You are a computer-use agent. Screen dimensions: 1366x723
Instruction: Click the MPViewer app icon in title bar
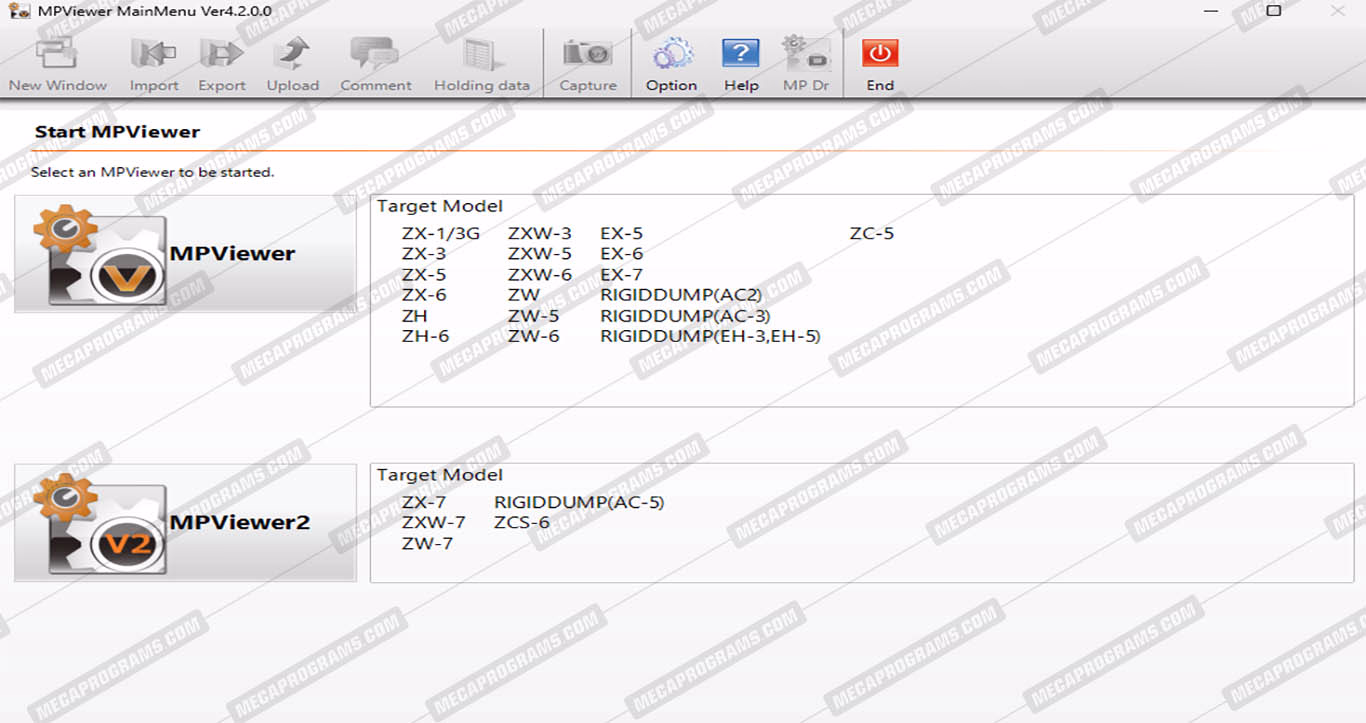coord(18,11)
